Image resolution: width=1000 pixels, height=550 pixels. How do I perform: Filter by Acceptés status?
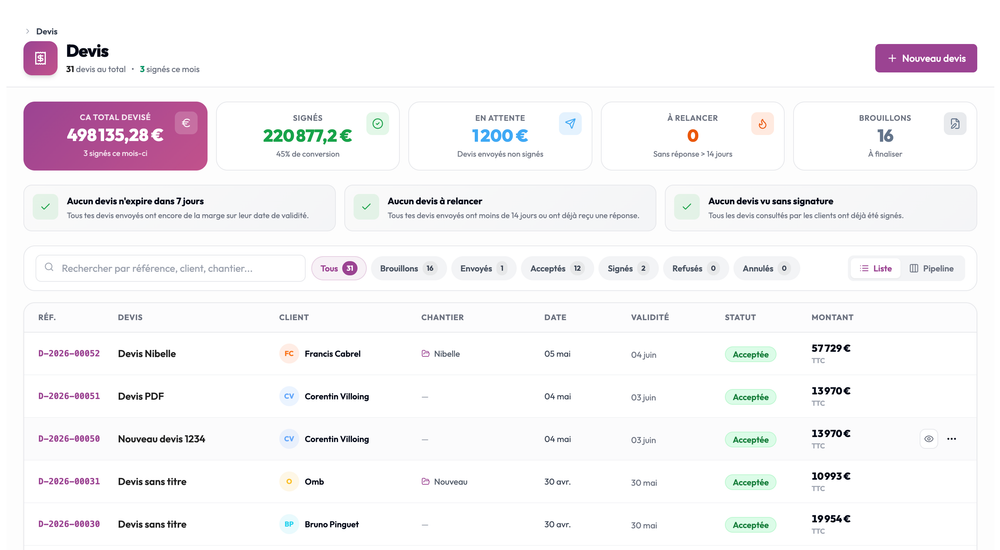[x=557, y=269]
